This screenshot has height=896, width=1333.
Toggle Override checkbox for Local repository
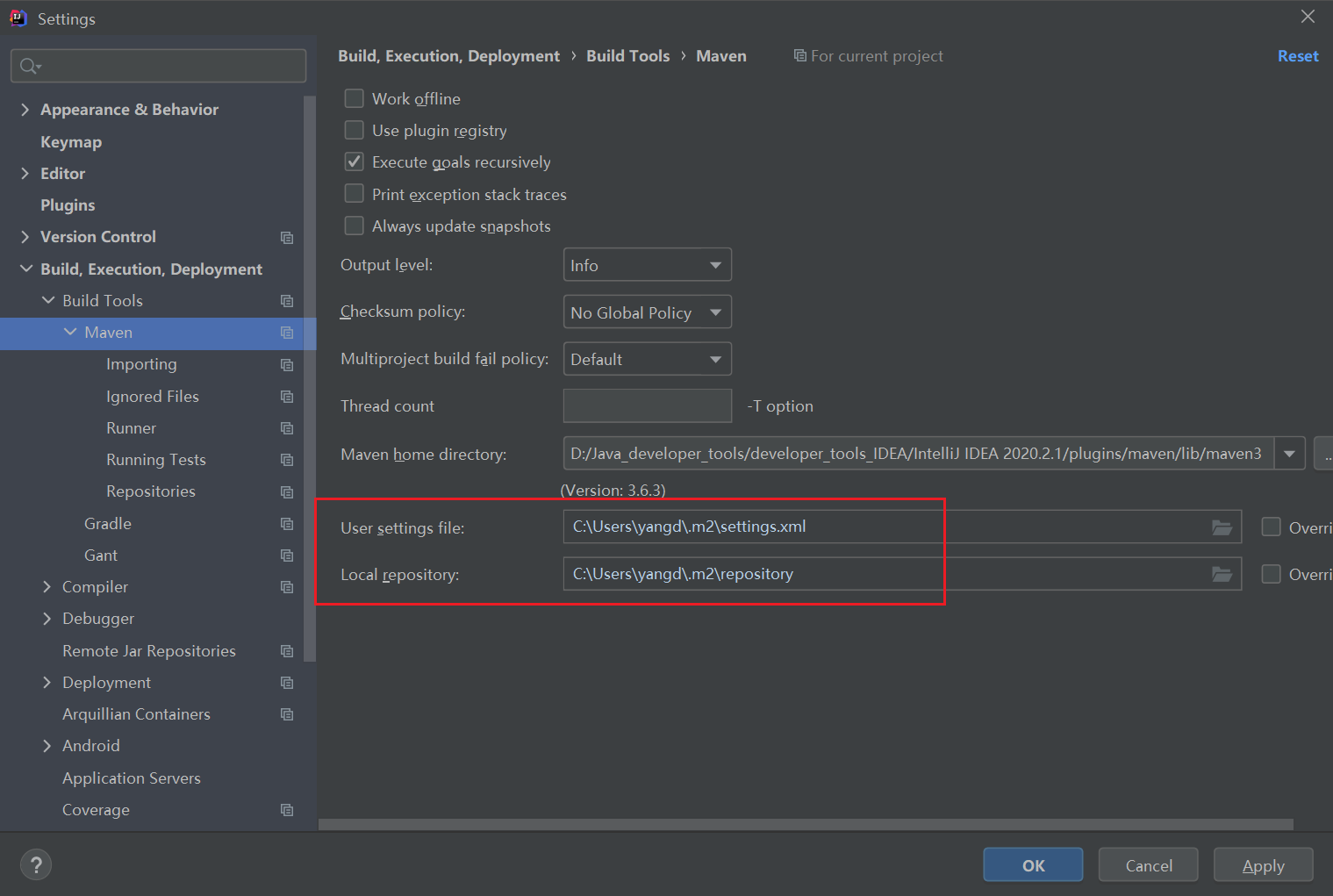click(1271, 574)
